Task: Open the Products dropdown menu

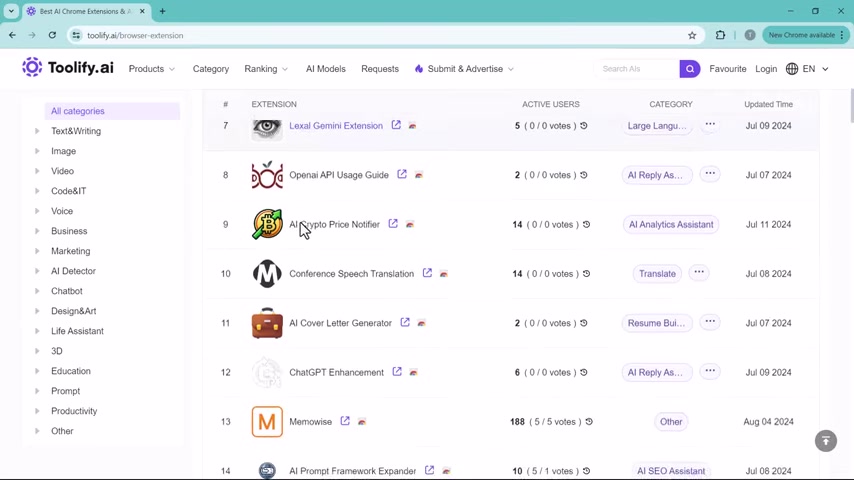Action: click(152, 69)
